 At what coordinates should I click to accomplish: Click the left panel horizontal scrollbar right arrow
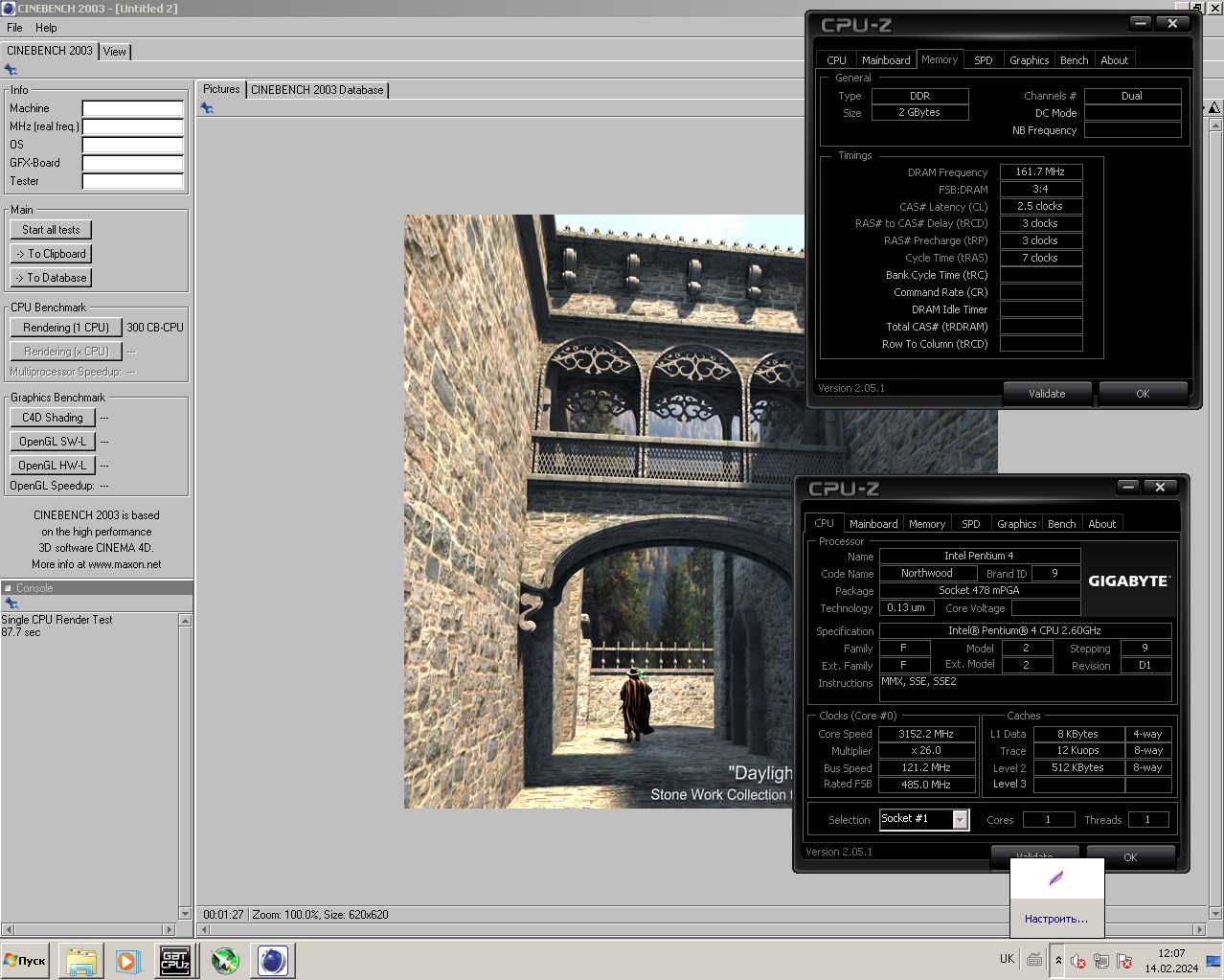pyautogui.click(x=170, y=929)
